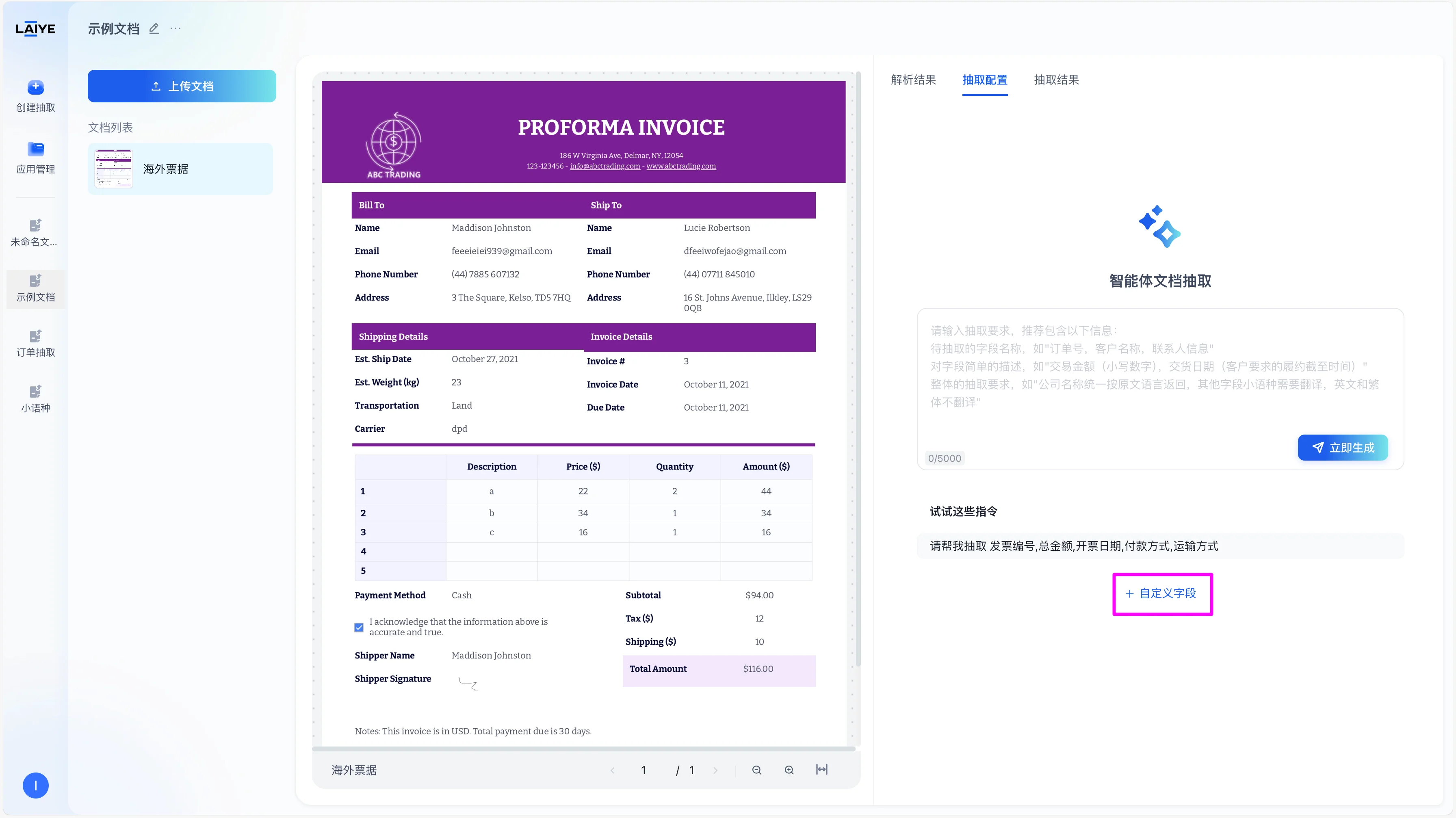The width and height of the screenshot is (1456, 818).
Task: Go to the previous page arrow
Action: tap(613, 770)
